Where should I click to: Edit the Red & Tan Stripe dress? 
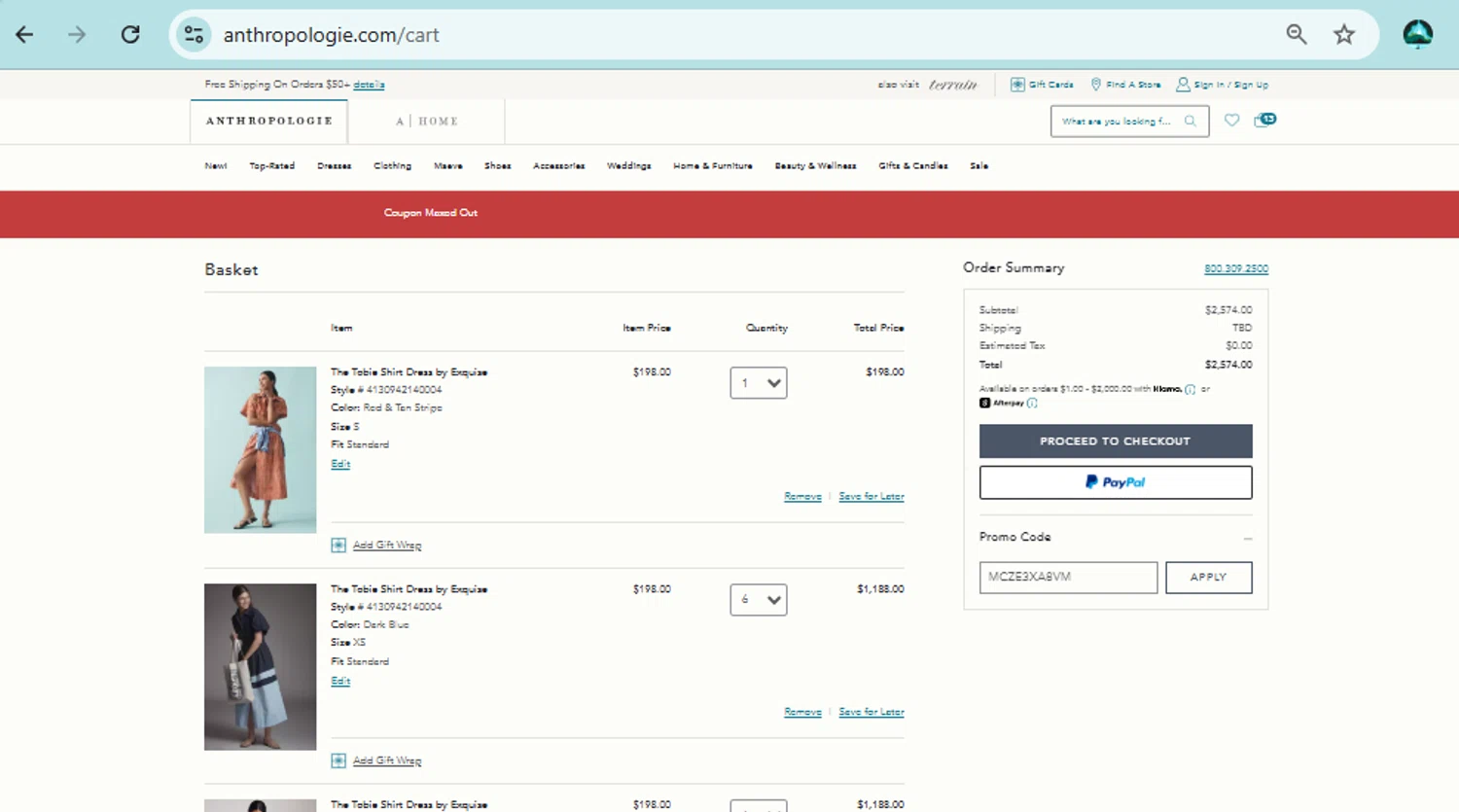click(340, 464)
